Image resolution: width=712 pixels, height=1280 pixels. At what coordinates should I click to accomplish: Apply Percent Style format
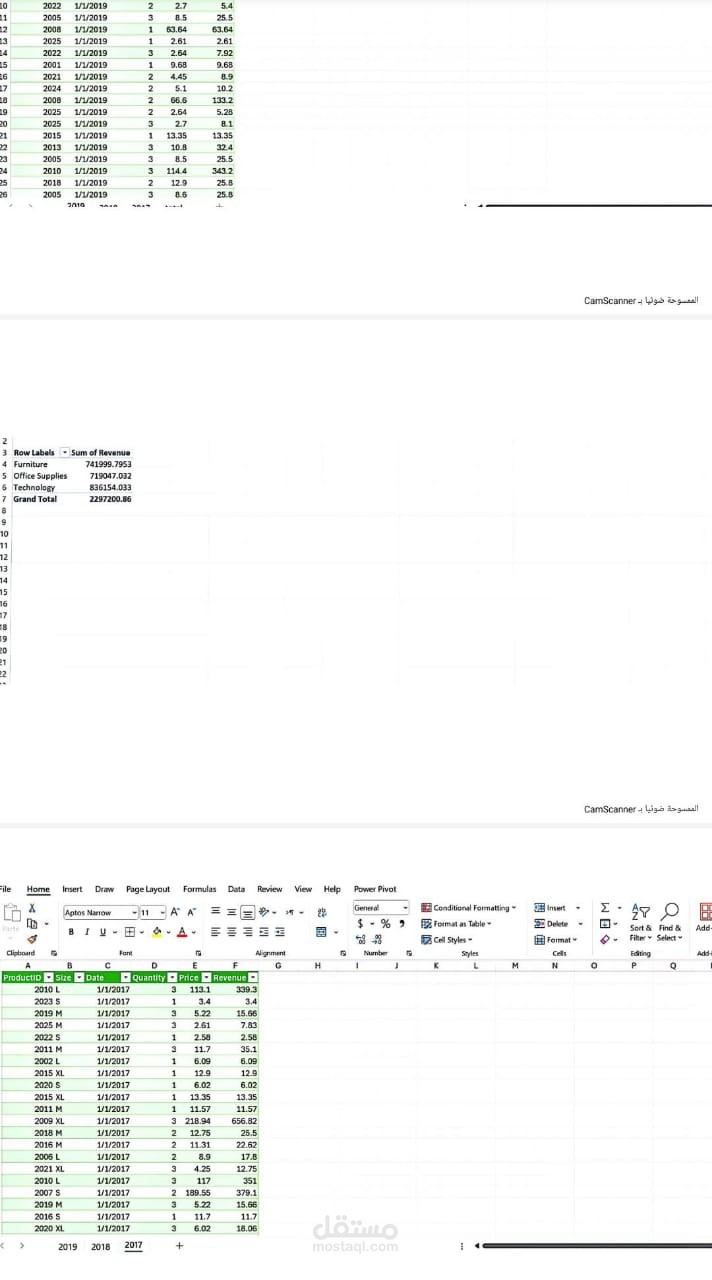386,924
